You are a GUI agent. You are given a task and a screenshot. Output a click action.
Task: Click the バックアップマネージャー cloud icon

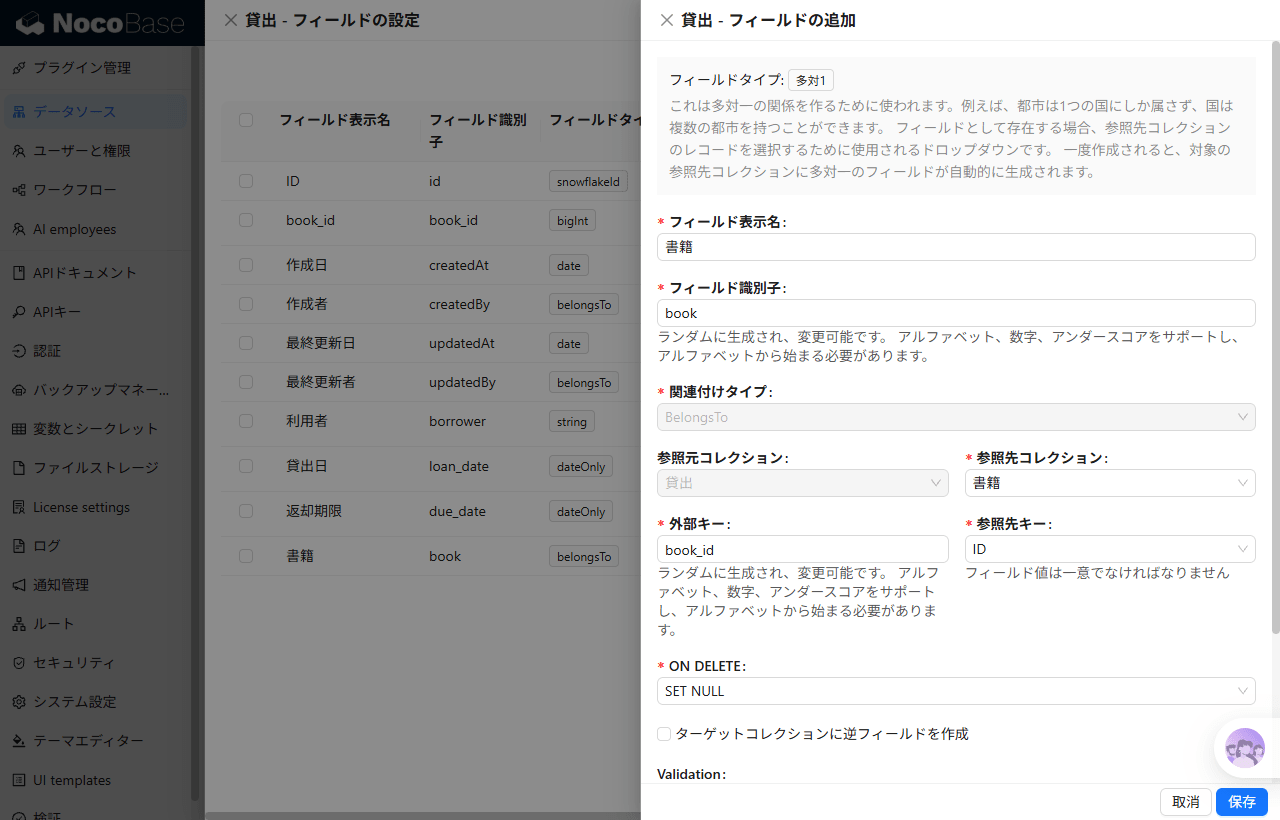click(19, 390)
